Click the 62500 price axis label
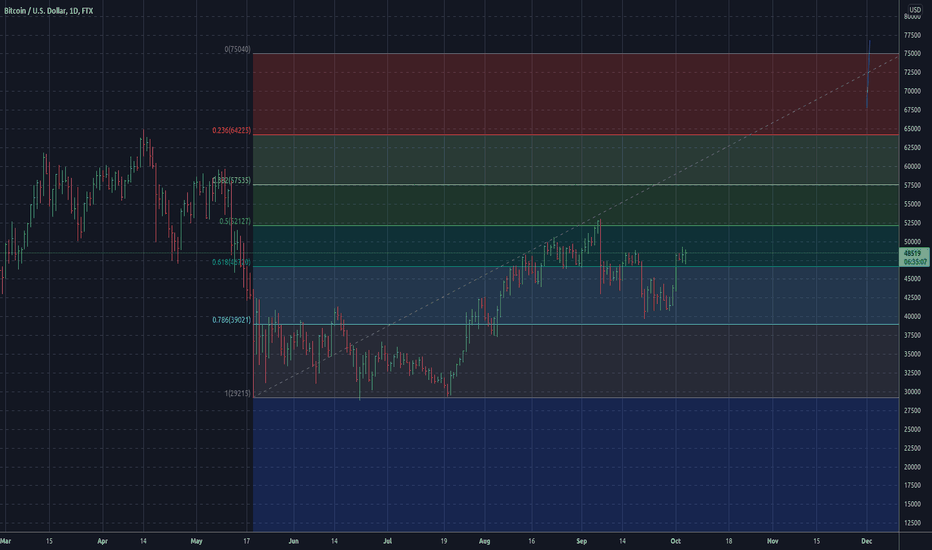This screenshot has height=550, width=932. coord(912,147)
